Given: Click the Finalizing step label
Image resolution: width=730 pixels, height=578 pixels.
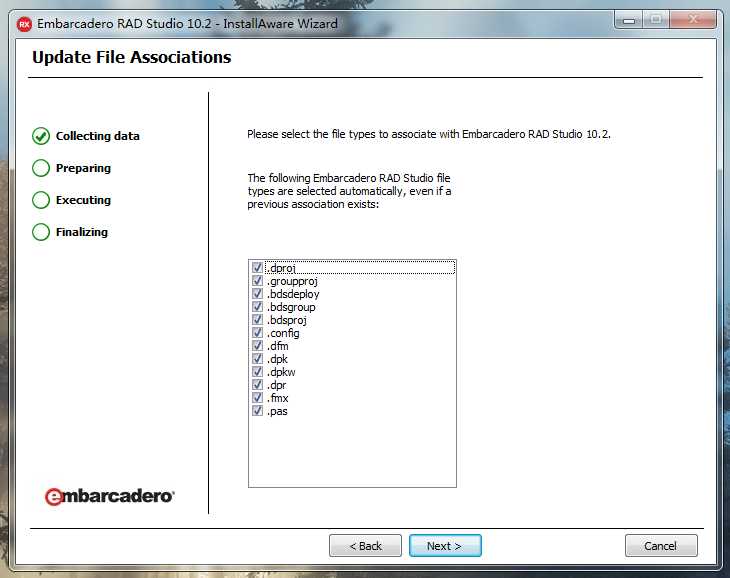Looking at the screenshot, I should [82, 232].
